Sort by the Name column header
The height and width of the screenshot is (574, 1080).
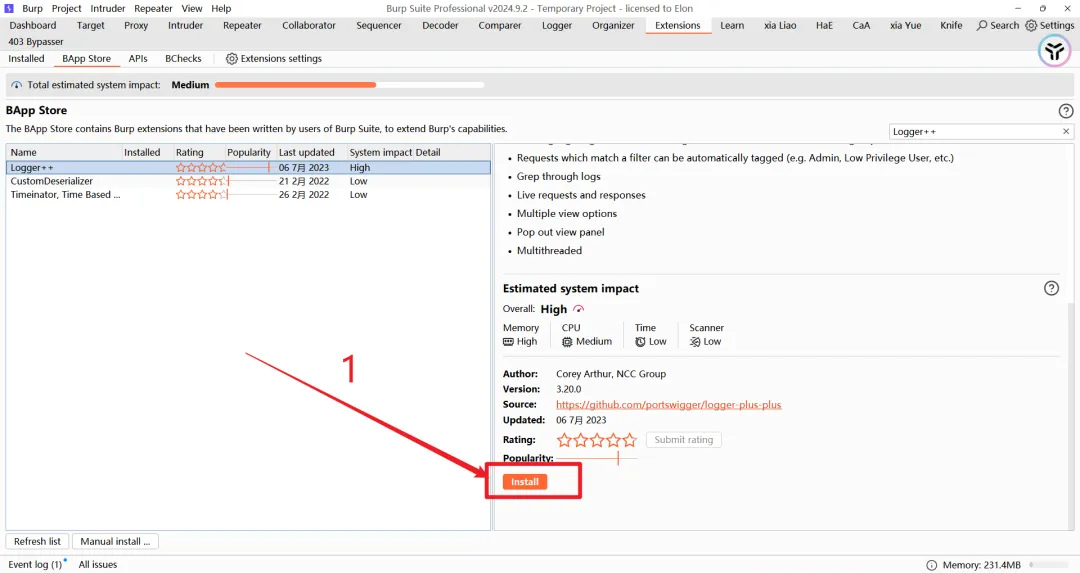[x=64, y=152]
